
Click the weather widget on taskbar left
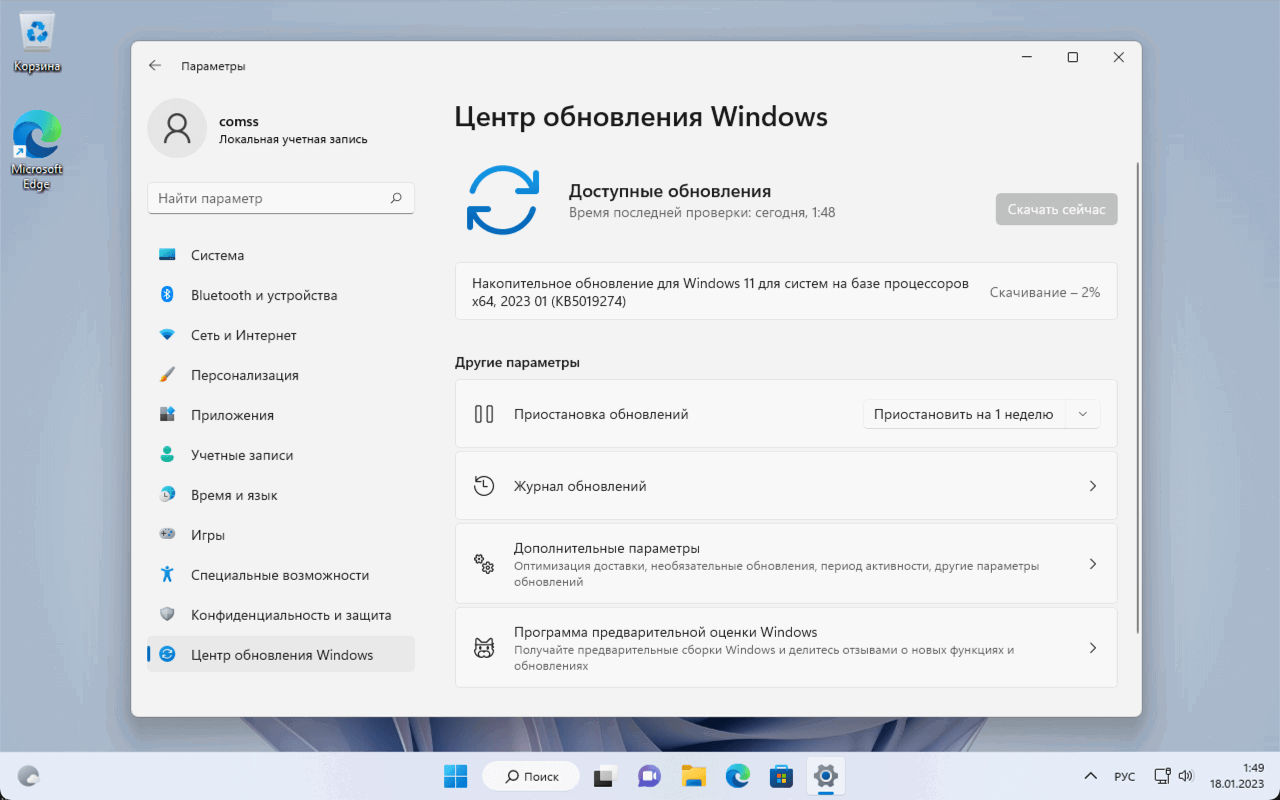tap(29, 776)
